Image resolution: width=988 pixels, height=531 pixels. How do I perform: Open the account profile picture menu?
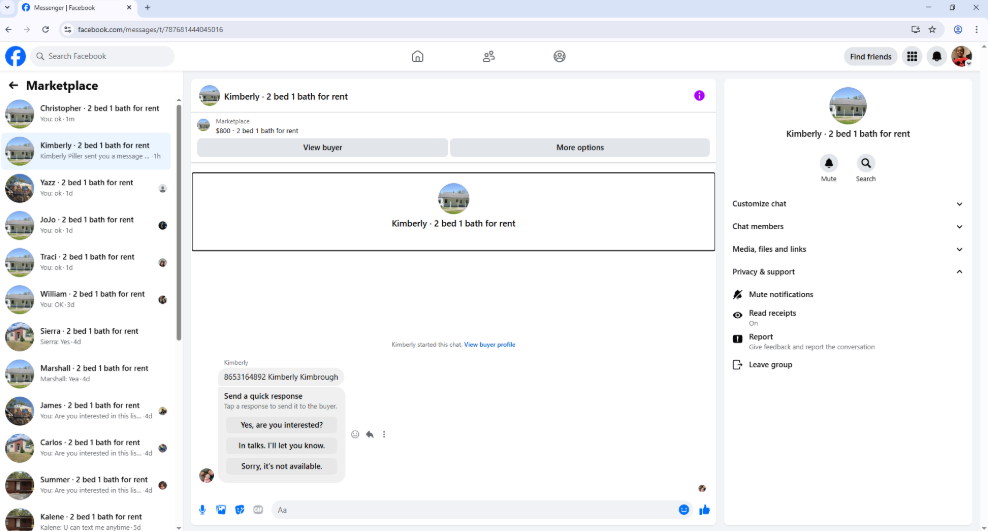pos(962,57)
